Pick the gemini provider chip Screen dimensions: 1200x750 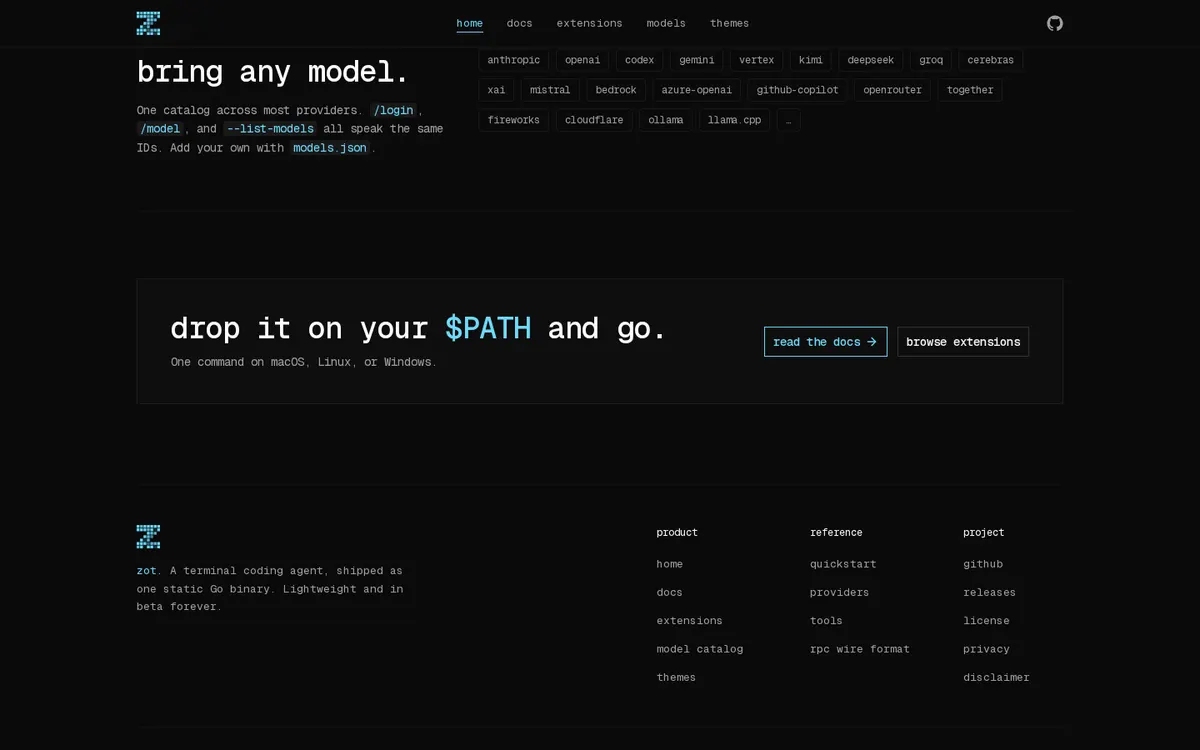[697, 60]
